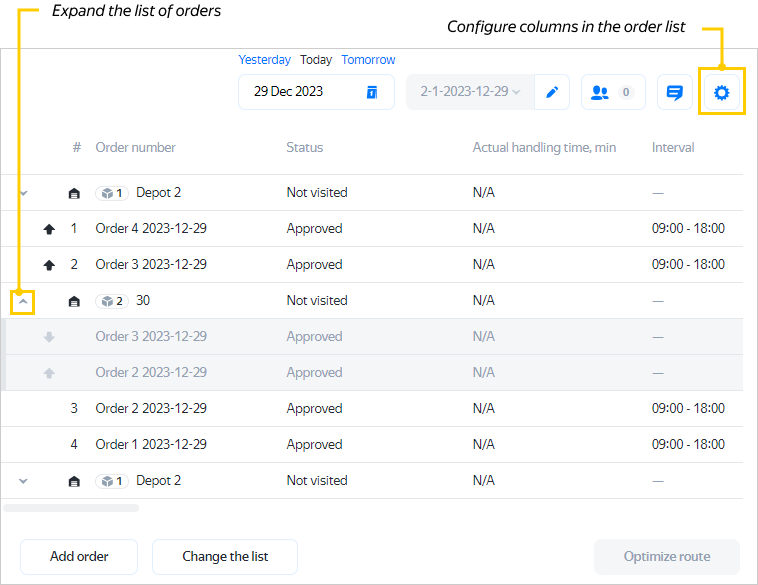Click the up arrow icon beside row 2
Viewport: 758px width, 585px height.
tap(49, 265)
